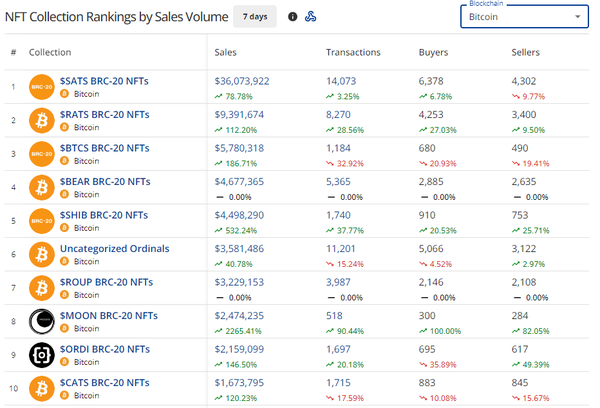Click the $MOON collection black logo
The height and width of the screenshot is (408, 600).
(x=42, y=321)
